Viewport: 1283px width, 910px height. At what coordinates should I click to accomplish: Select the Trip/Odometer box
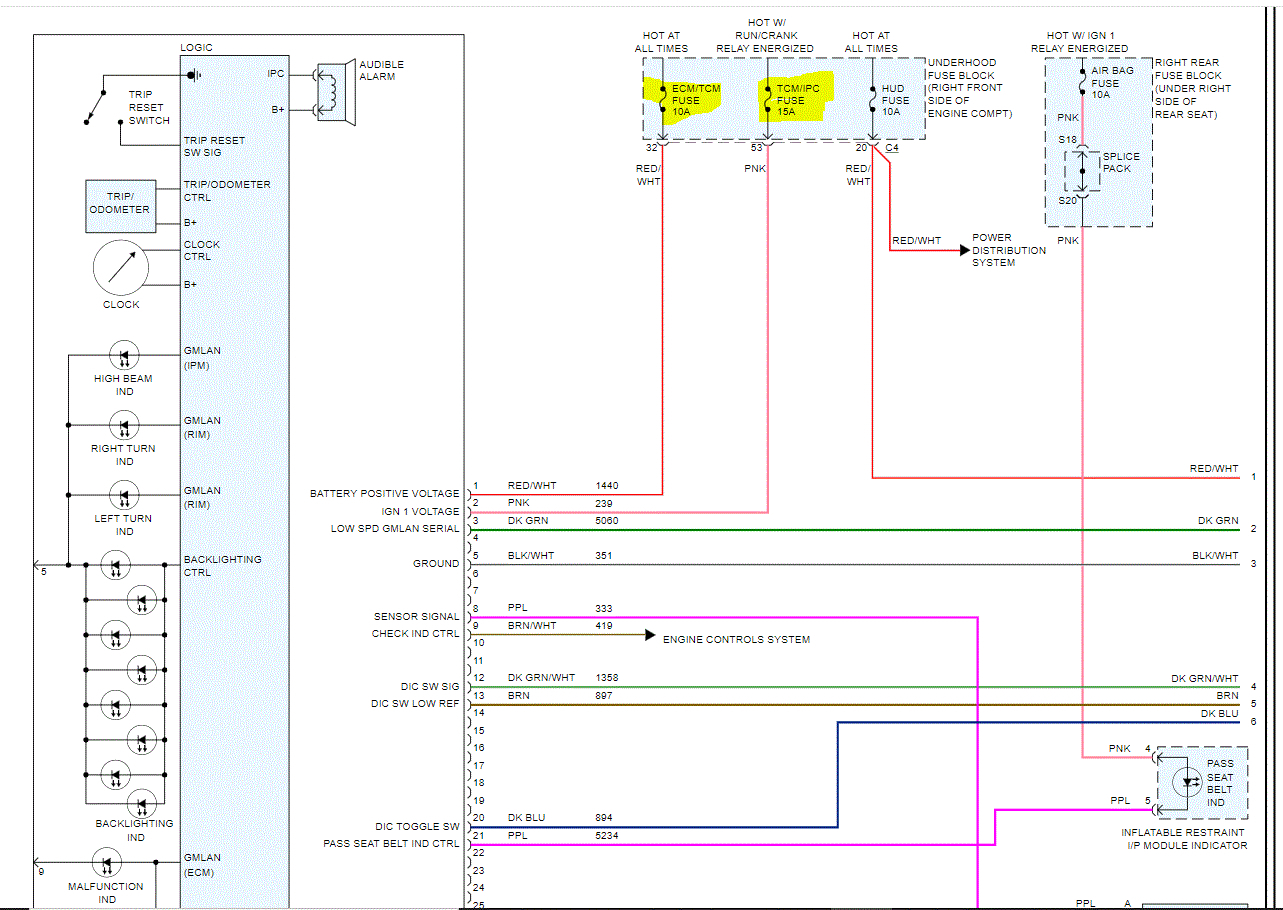[120, 204]
